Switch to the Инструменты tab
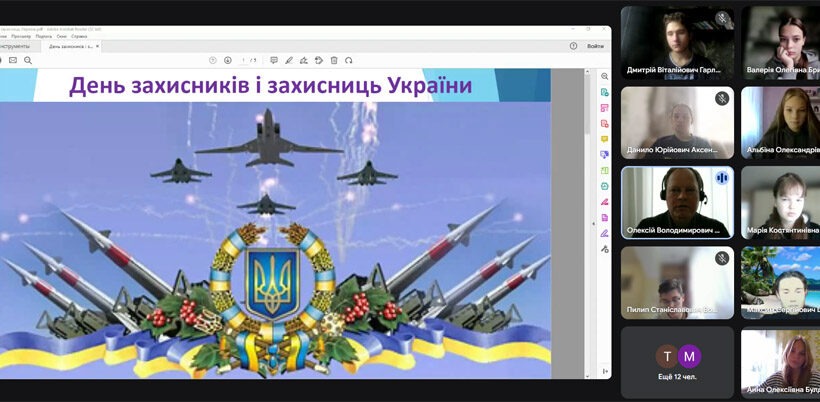 point(14,45)
